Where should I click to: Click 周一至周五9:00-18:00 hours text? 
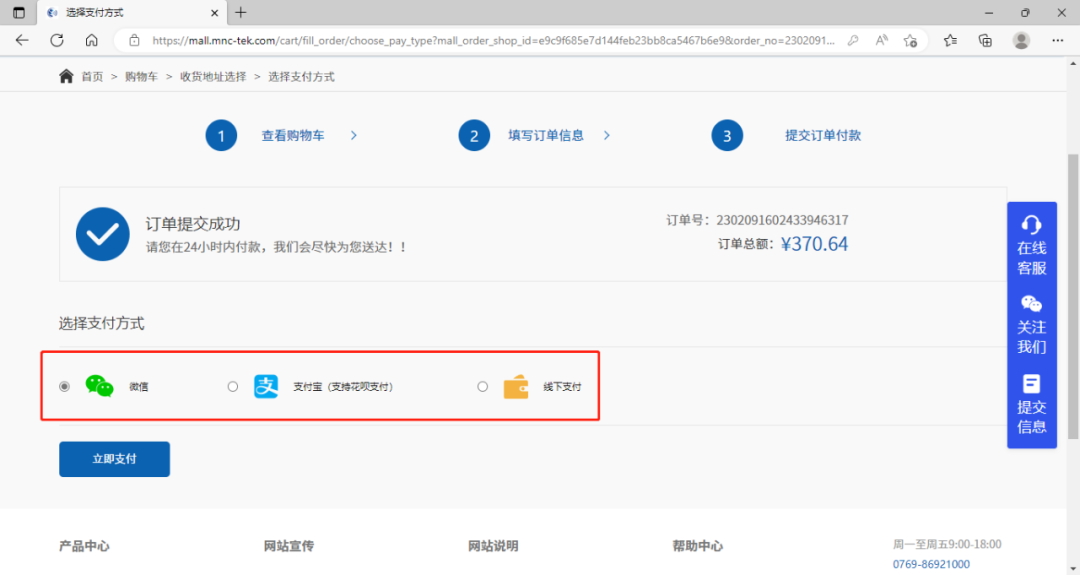tap(947, 544)
